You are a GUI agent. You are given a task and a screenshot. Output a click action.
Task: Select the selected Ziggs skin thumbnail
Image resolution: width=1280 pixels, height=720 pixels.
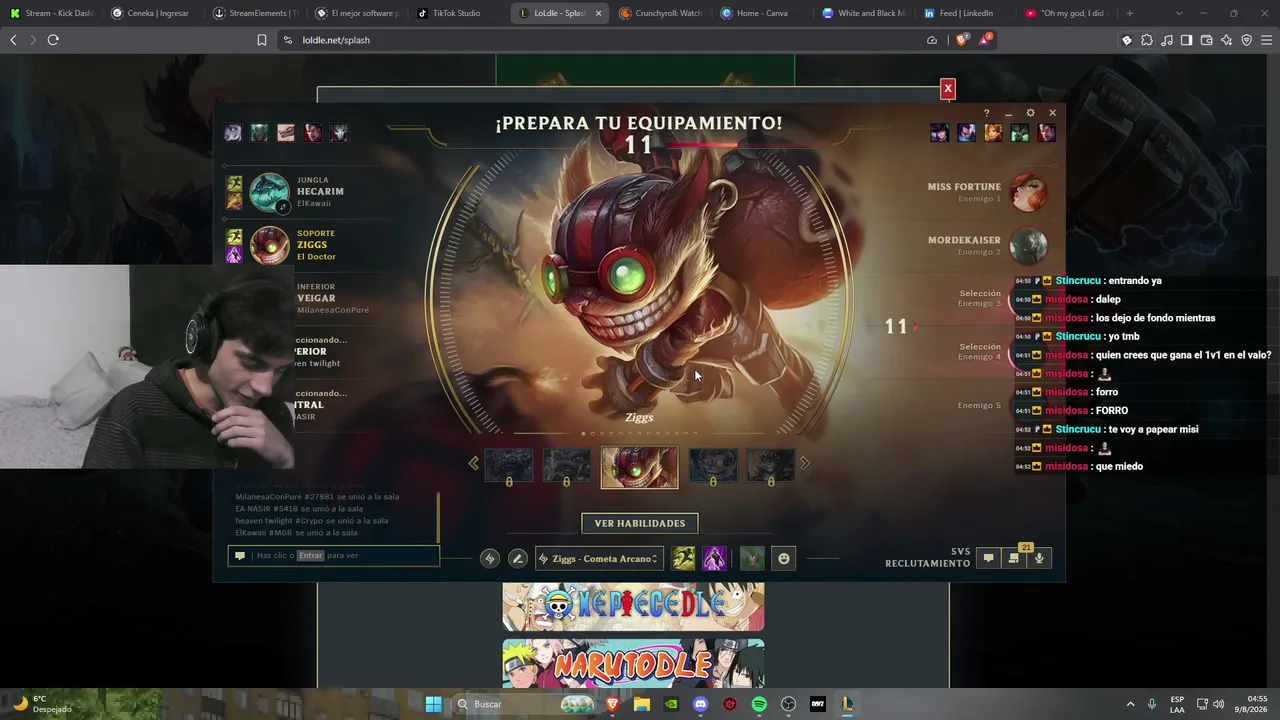pos(639,467)
